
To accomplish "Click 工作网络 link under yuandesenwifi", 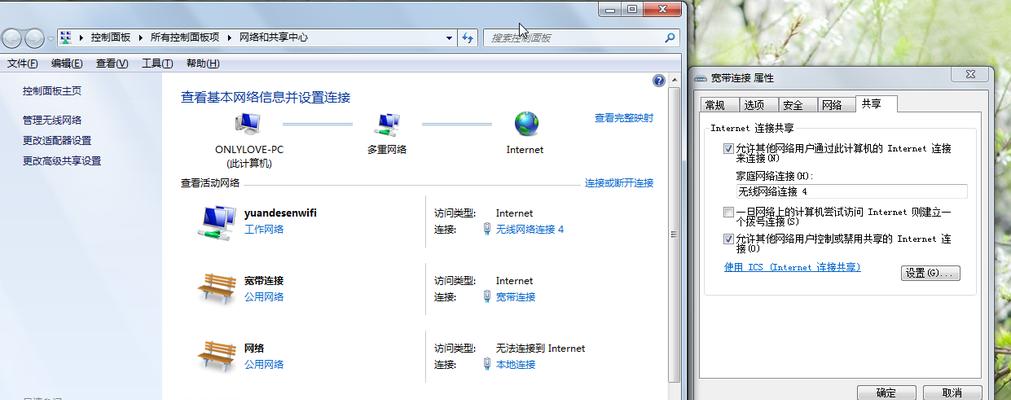I will click(264, 229).
